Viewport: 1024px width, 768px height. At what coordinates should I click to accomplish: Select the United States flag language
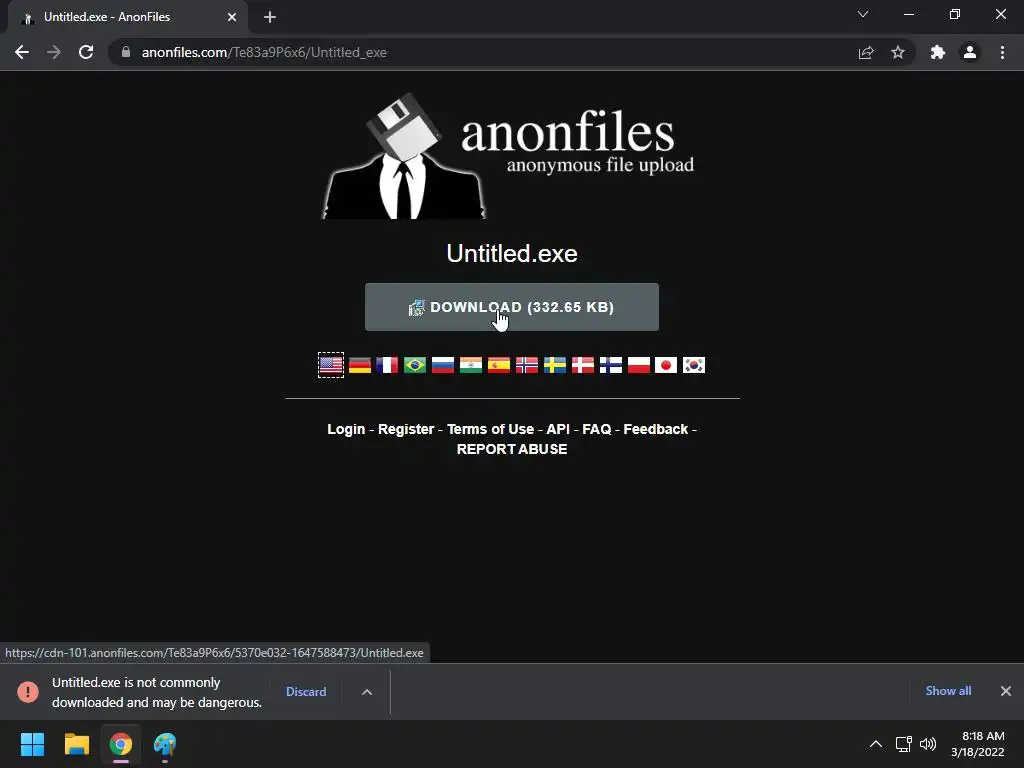[x=331, y=365]
